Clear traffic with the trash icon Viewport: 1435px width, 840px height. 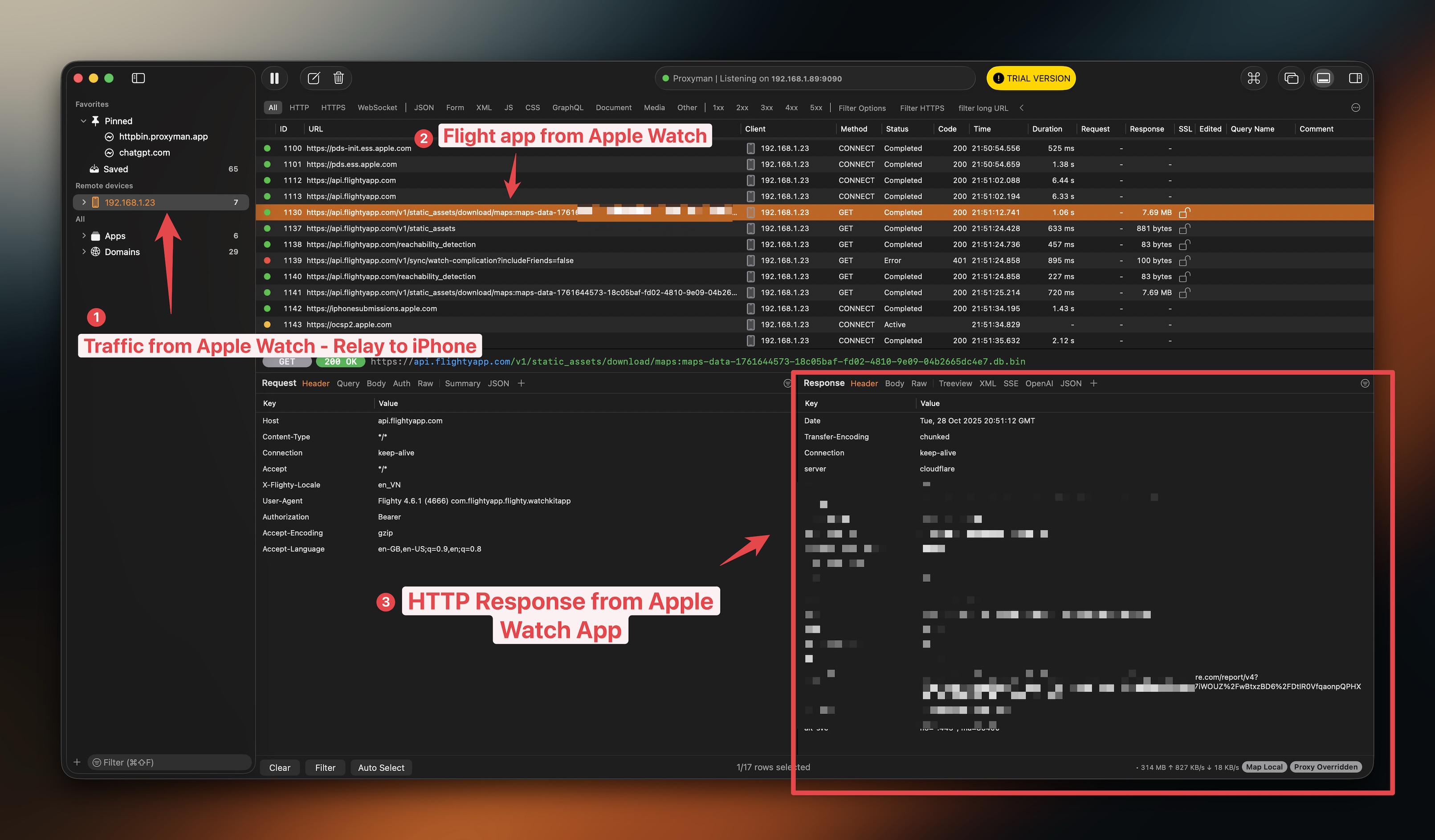click(x=339, y=78)
